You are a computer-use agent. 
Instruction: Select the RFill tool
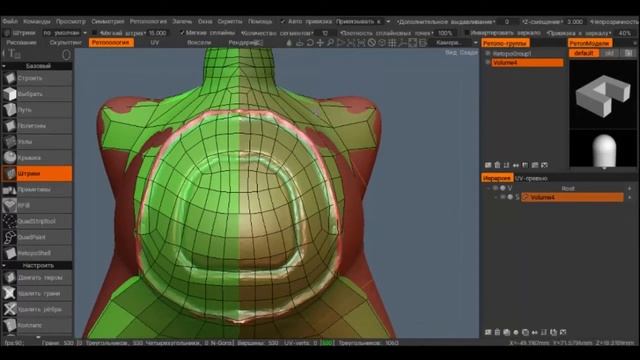(x=37, y=205)
